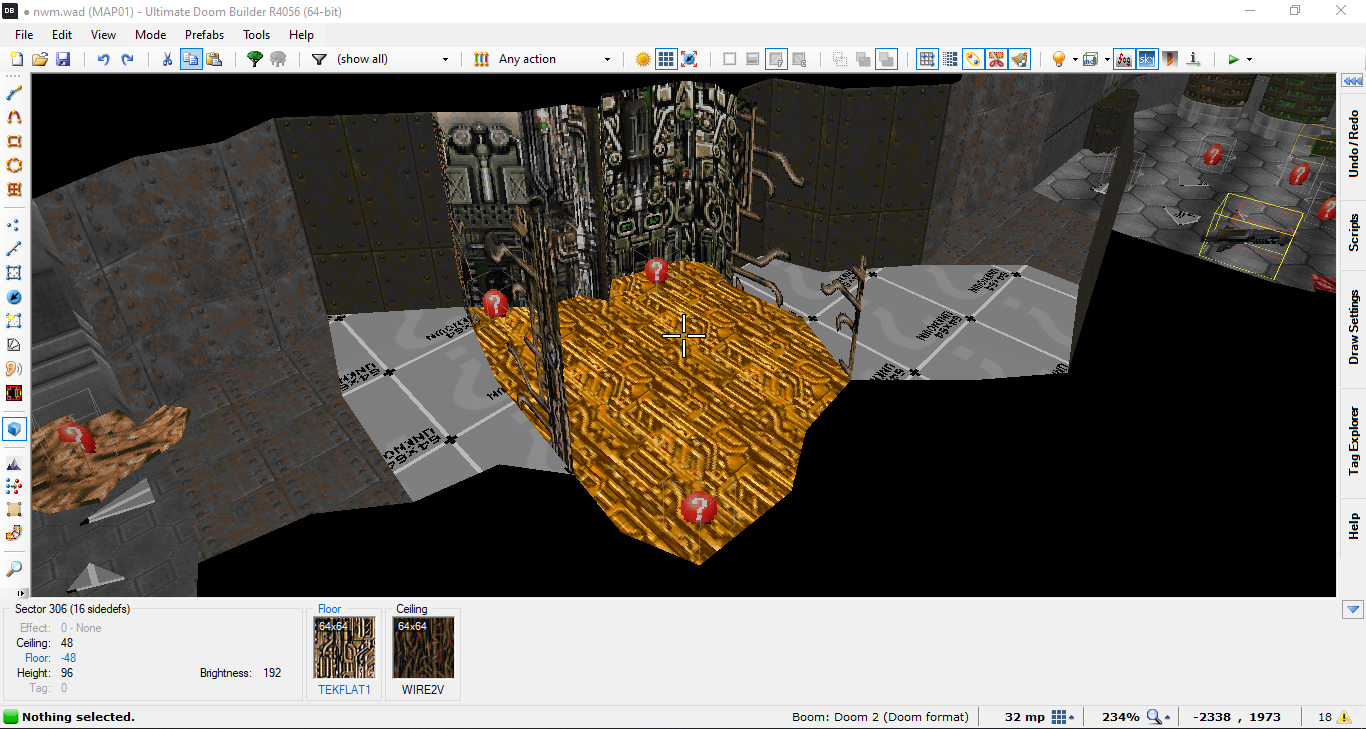Expand dynamic light options arrow next to bulb
This screenshot has width=1366, height=729.
(1075, 59)
